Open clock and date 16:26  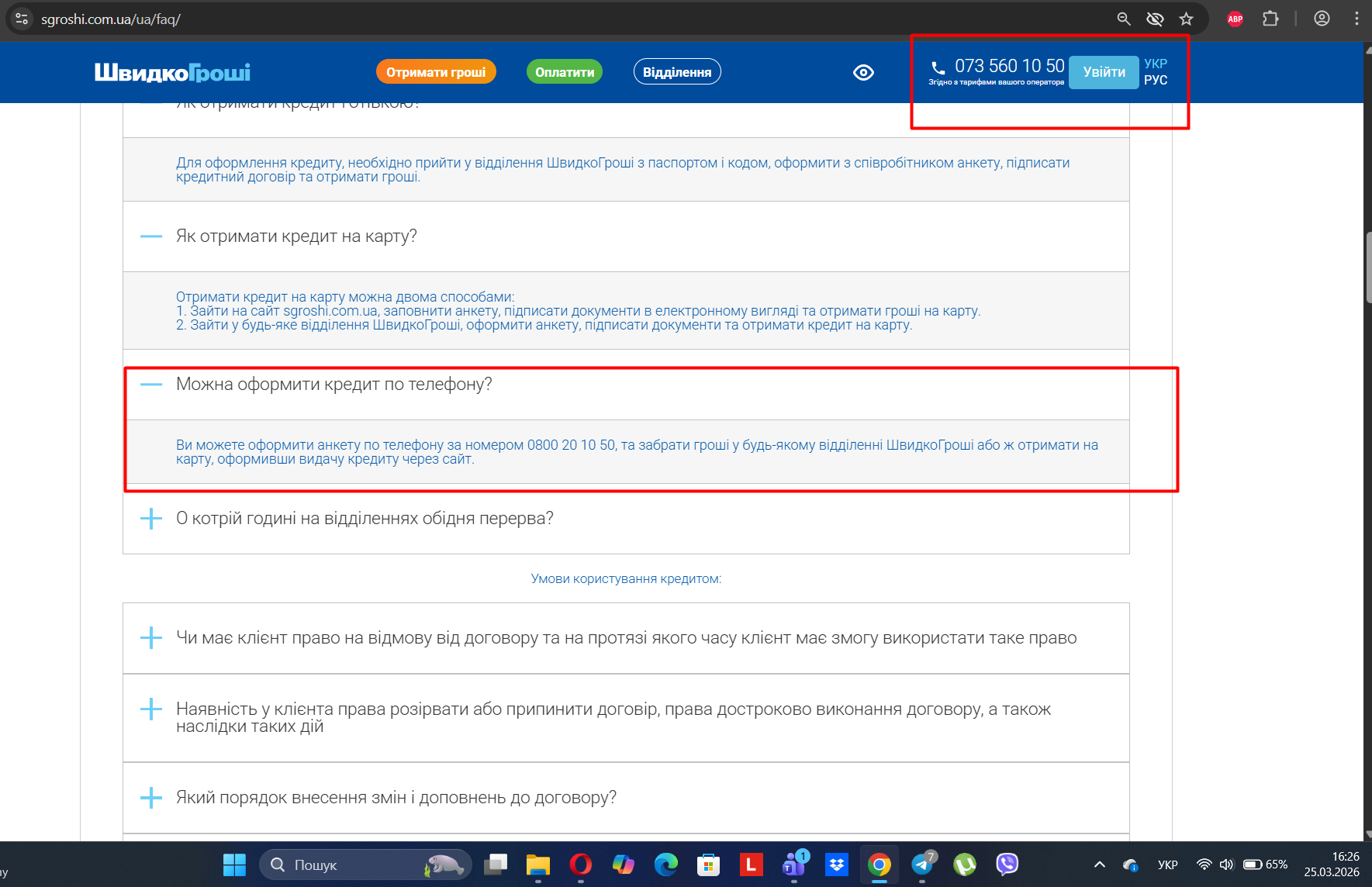1332,865
